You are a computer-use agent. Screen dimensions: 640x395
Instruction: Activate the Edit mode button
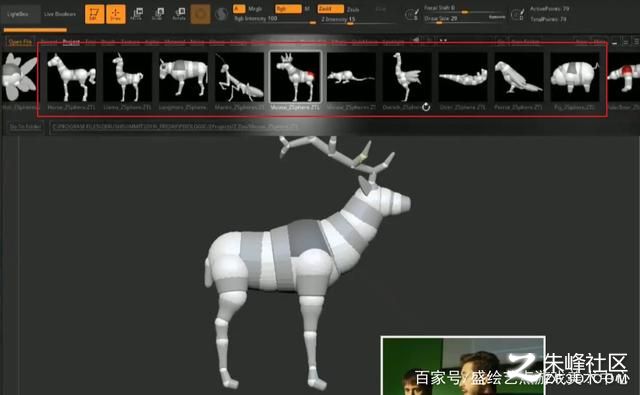pyautogui.click(x=94, y=14)
